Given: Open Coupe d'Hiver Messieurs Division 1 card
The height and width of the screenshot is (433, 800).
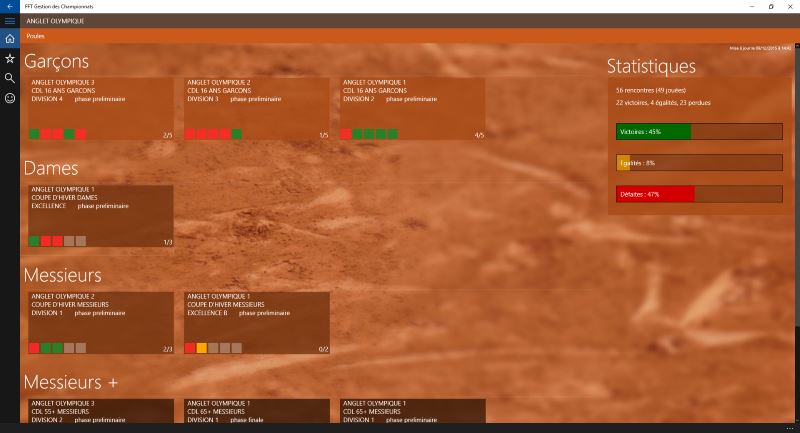Looking at the screenshot, I should click(x=101, y=323).
